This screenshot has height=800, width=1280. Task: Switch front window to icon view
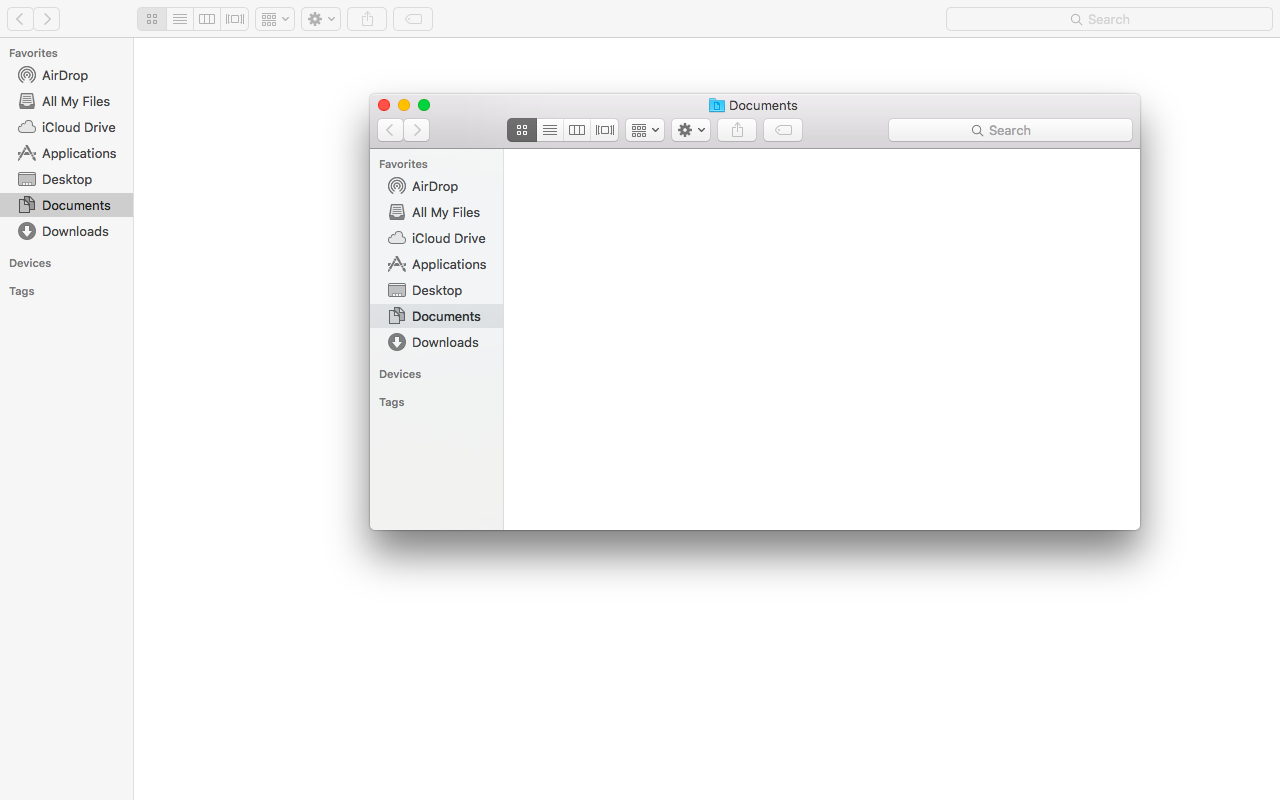[522, 130]
